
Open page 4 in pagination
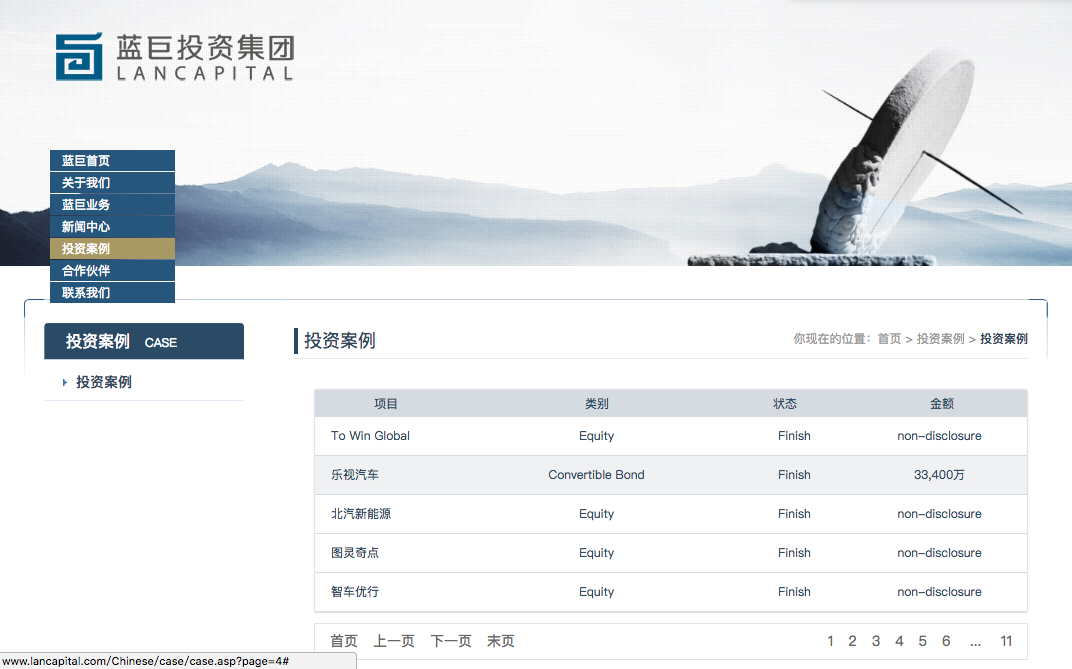(x=899, y=642)
